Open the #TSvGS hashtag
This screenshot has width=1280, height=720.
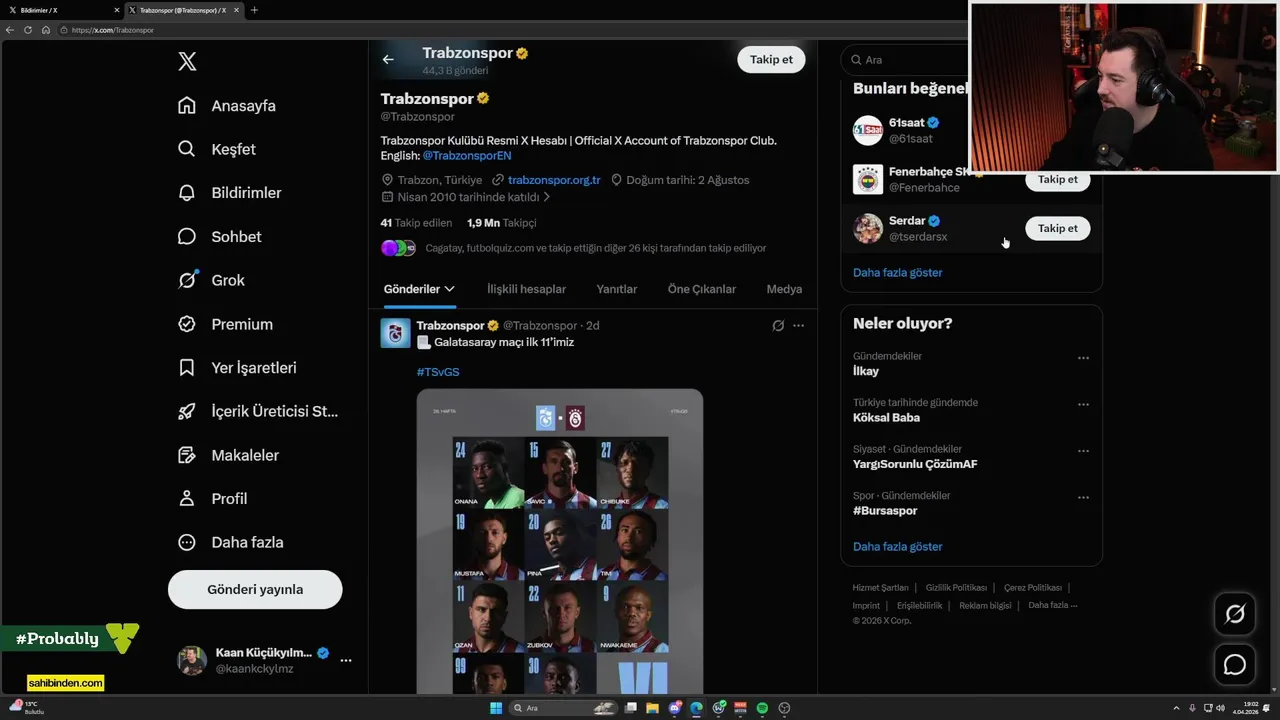click(x=438, y=372)
